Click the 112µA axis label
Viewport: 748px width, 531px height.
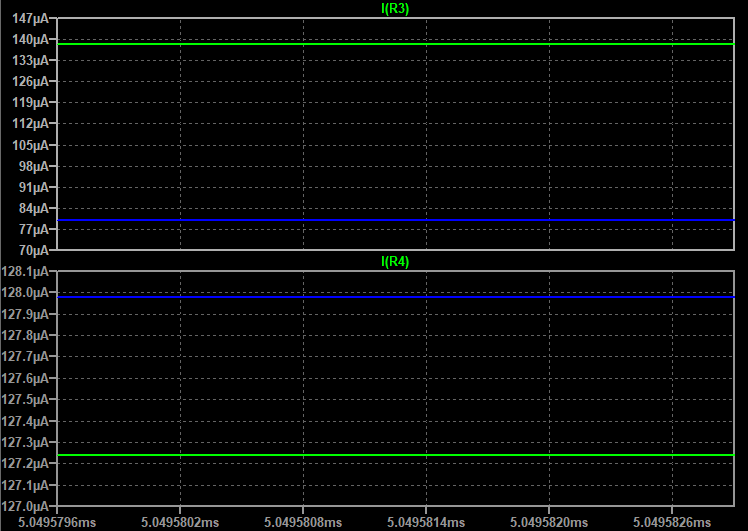(x=31, y=124)
